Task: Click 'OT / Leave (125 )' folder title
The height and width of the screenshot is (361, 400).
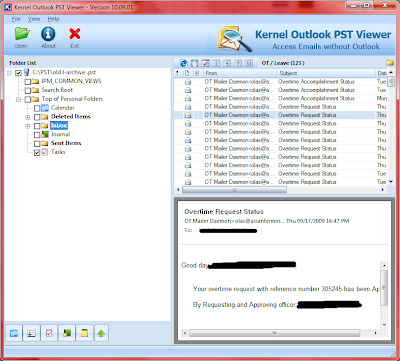Action: 283,63
